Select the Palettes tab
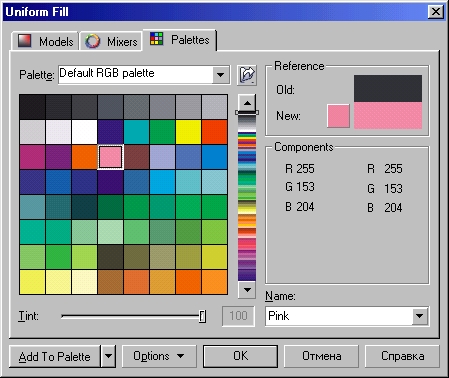The width and height of the screenshot is (449, 378). pos(180,40)
